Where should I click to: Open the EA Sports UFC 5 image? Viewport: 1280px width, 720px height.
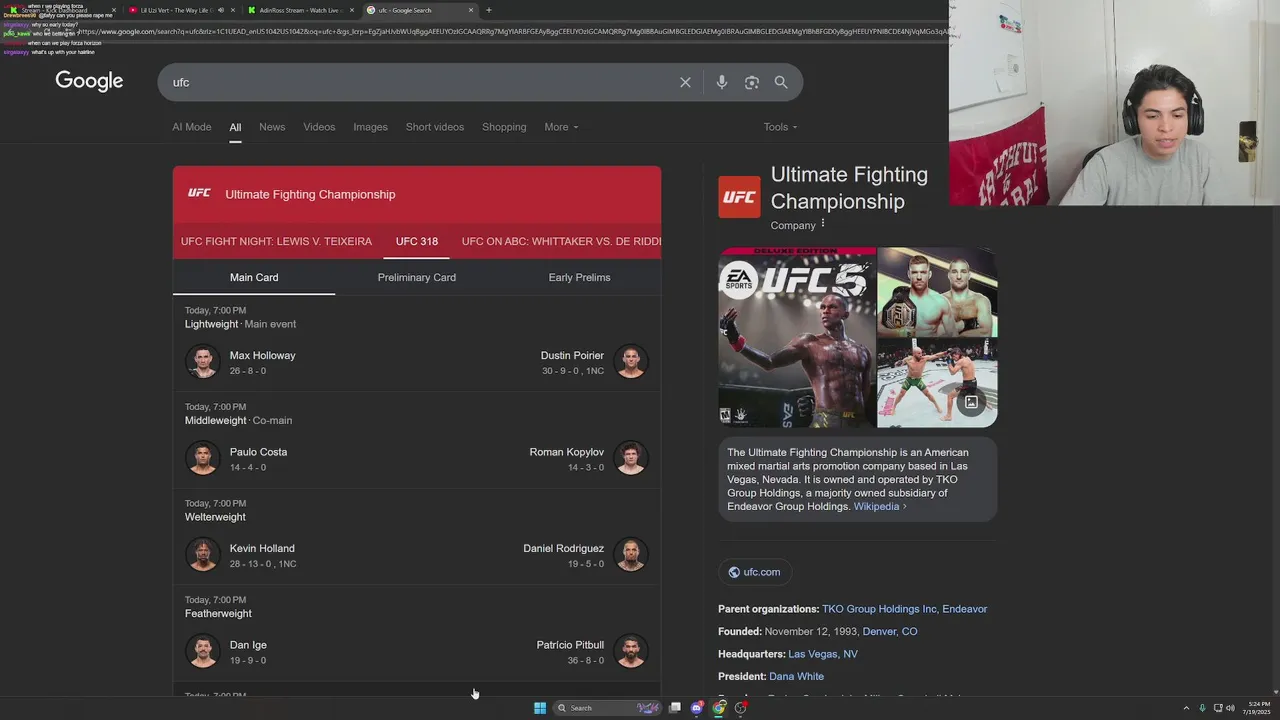click(x=797, y=337)
